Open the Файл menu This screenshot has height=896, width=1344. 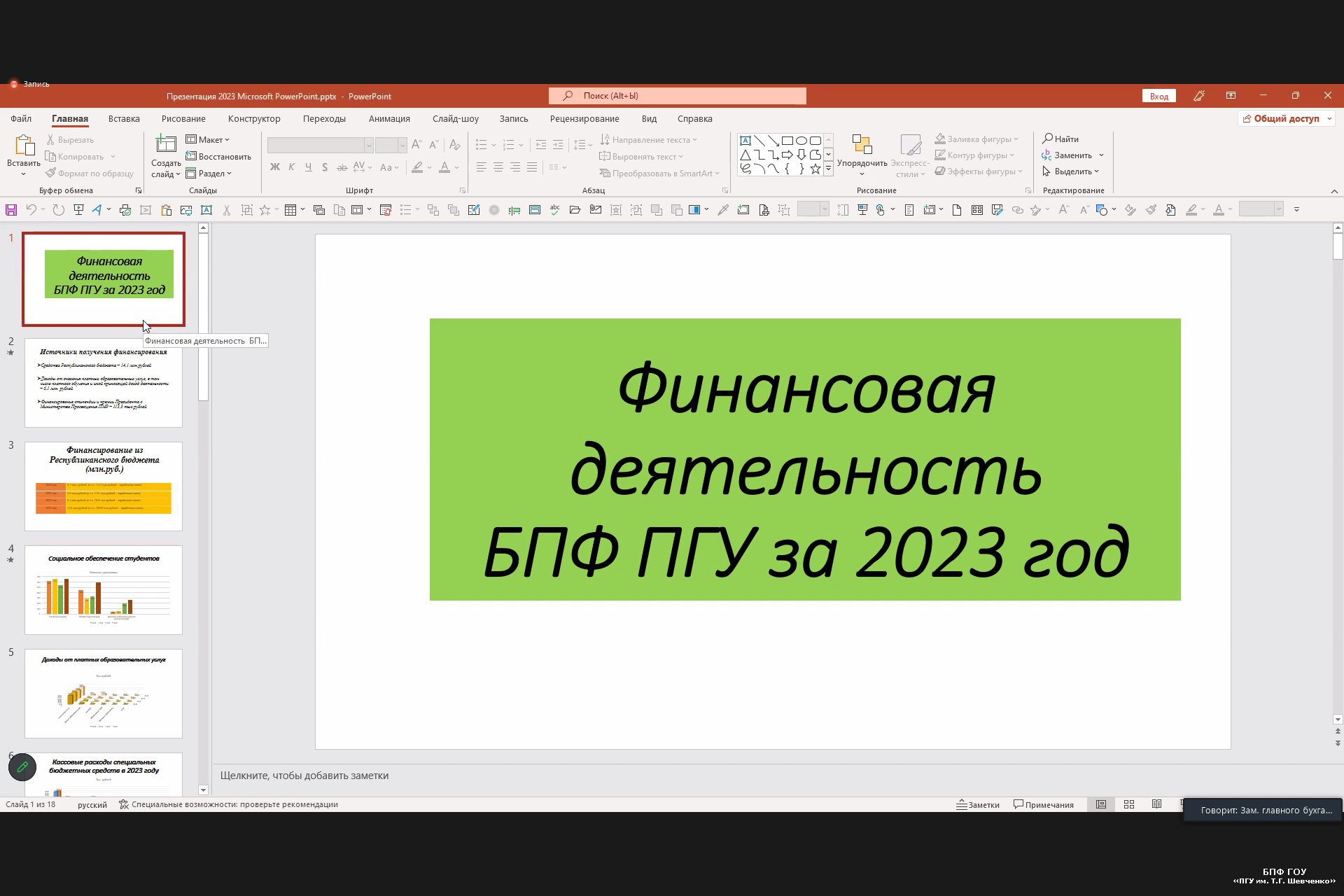(x=21, y=118)
